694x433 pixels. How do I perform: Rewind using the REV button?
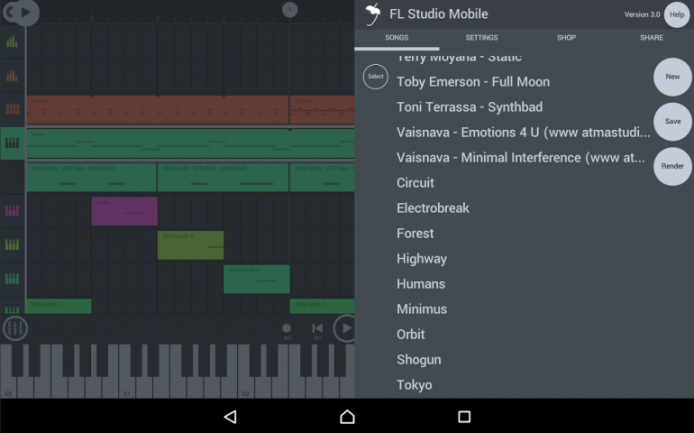click(x=317, y=329)
